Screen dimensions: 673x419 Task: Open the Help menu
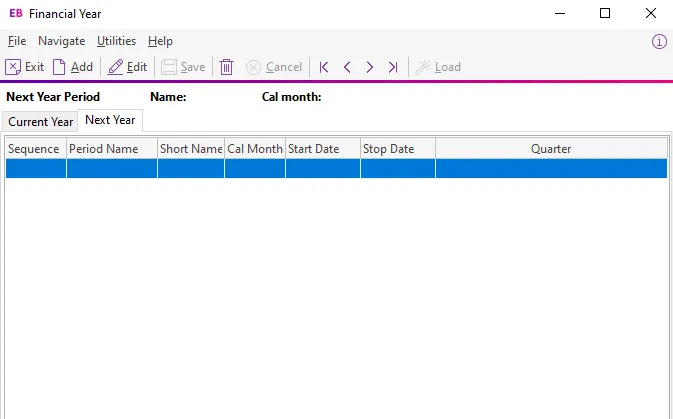point(160,41)
